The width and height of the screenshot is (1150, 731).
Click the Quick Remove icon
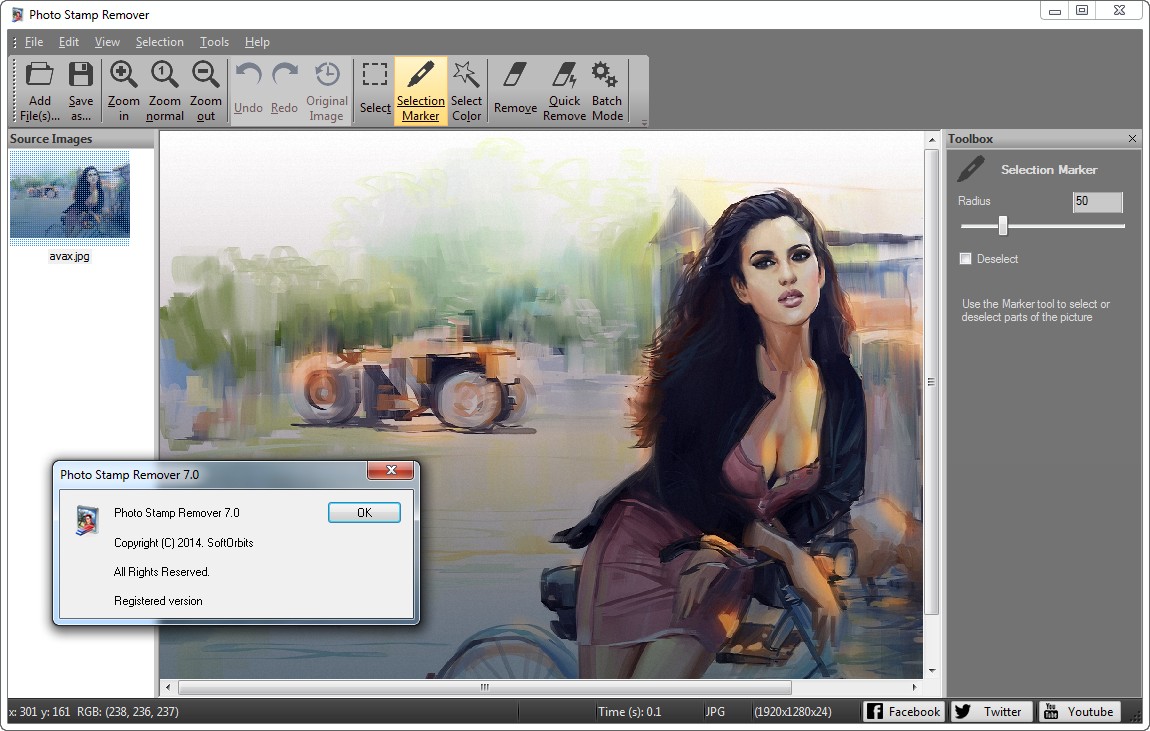coord(565,75)
